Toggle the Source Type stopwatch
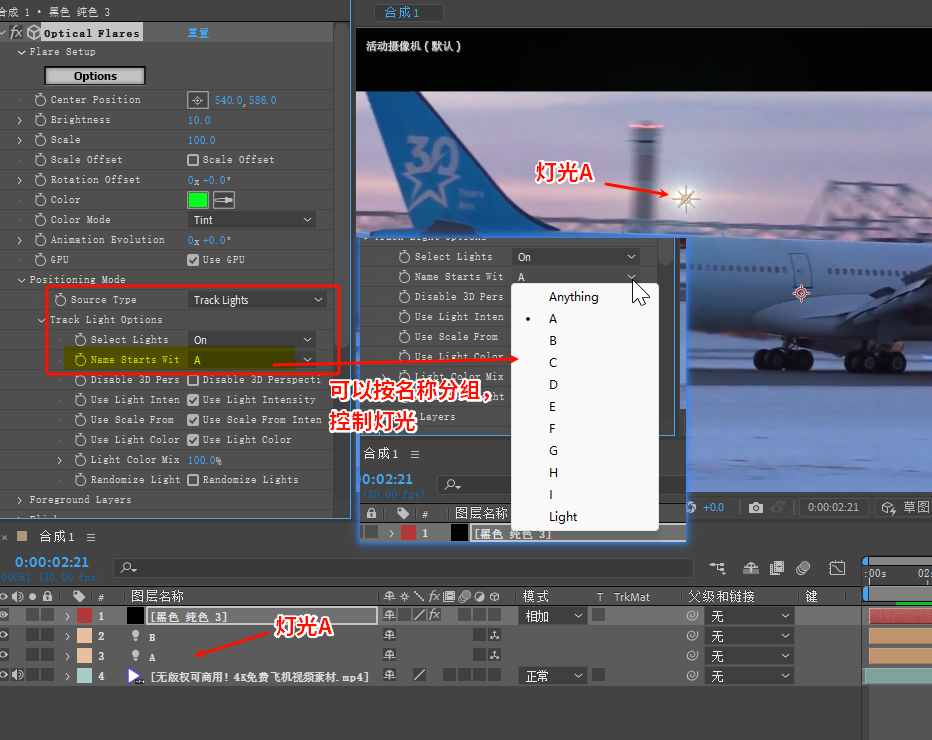The width and height of the screenshot is (932, 740). pyautogui.click(x=61, y=300)
